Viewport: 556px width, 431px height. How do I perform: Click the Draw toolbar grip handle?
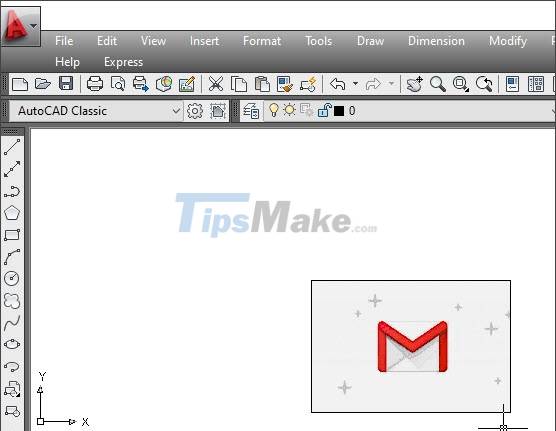tap(11, 132)
